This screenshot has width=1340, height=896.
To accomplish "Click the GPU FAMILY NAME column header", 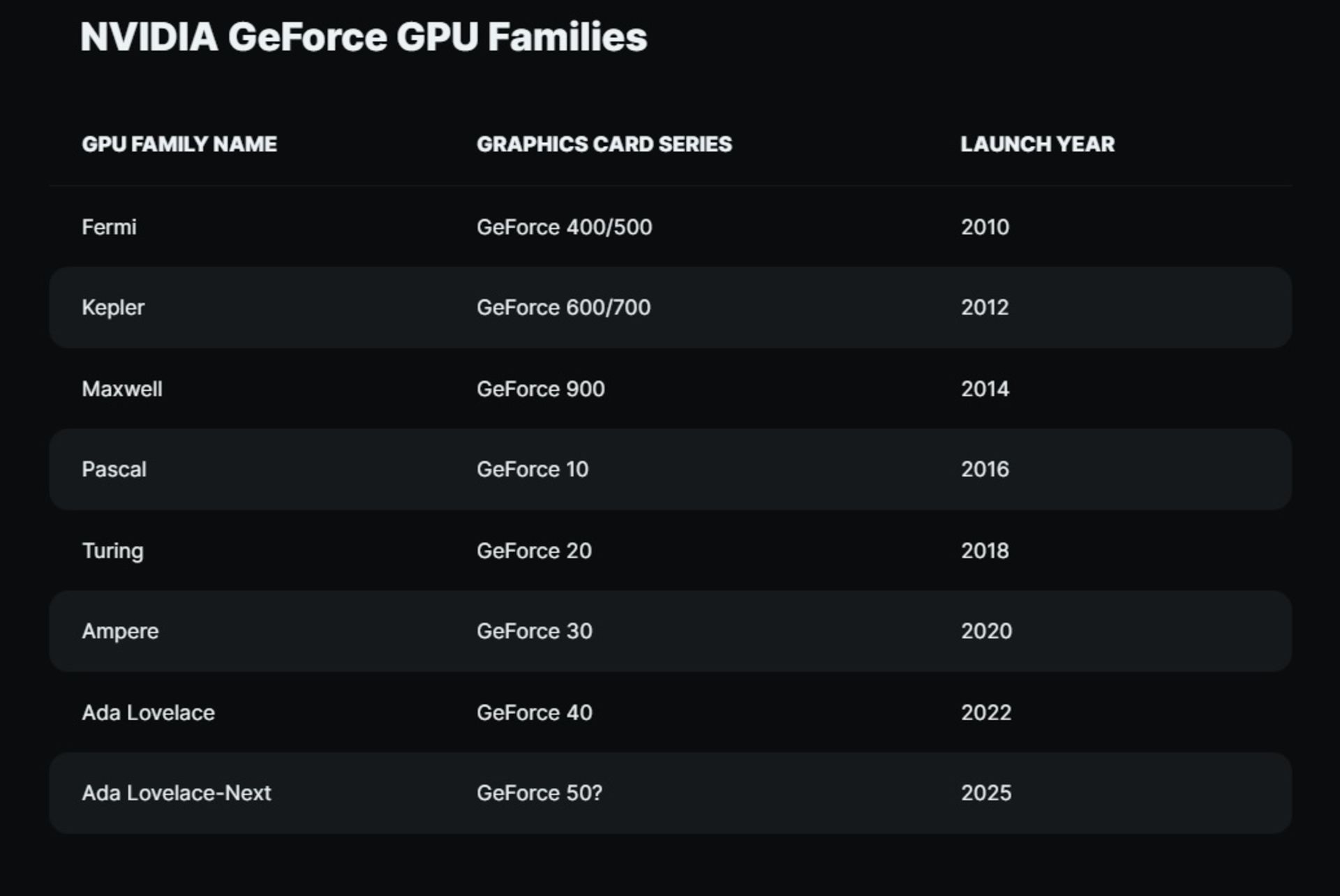I will (x=179, y=144).
